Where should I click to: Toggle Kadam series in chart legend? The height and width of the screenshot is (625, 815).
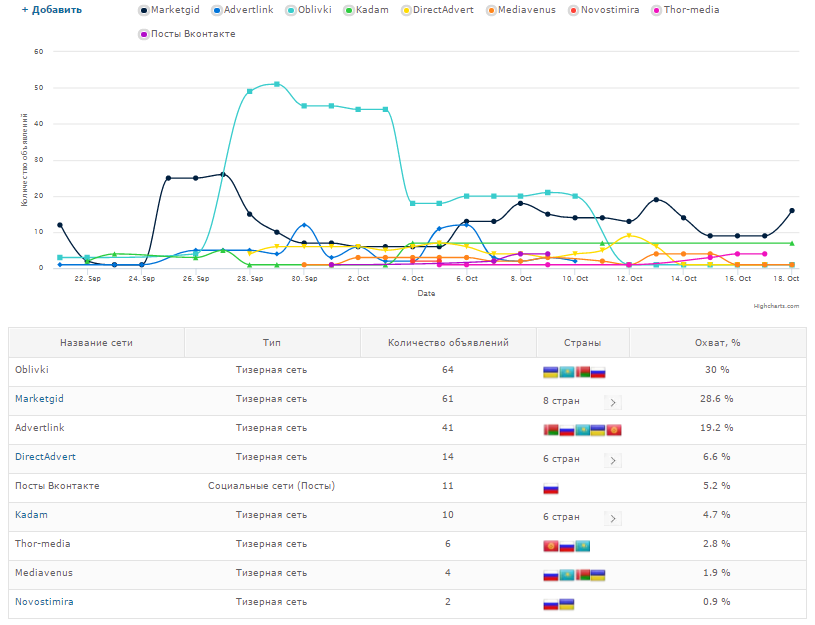coord(366,10)
